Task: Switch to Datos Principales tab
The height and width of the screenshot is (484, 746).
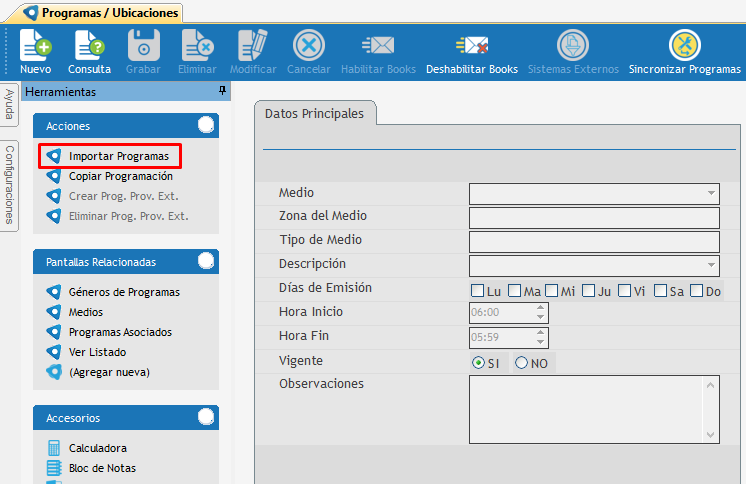Action: (314, 114)
